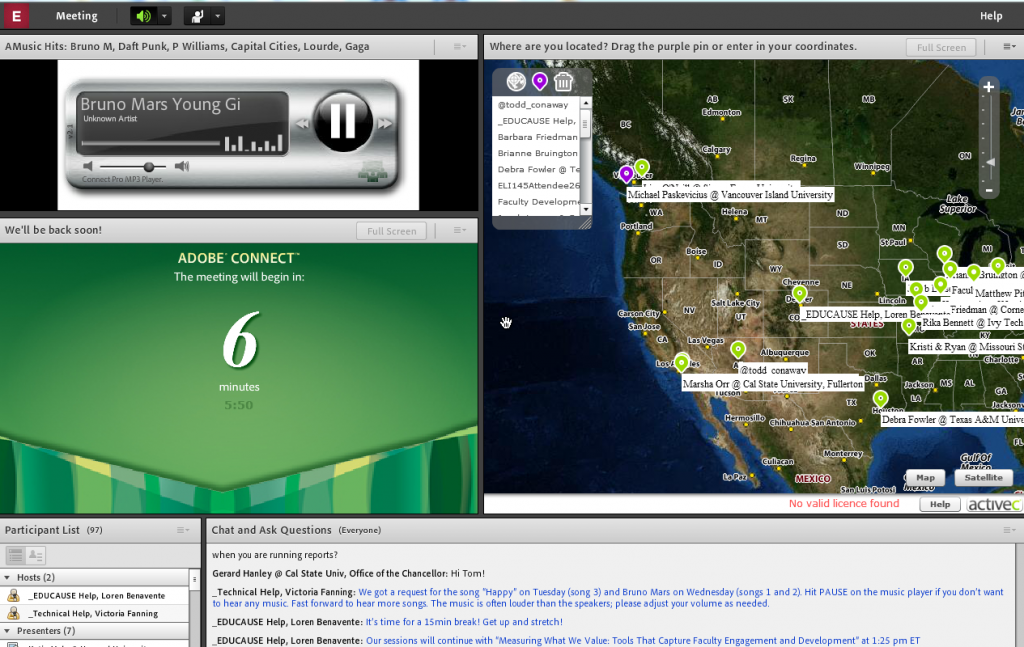Open the AMusic Hits pod options menu

coord(460,46)
